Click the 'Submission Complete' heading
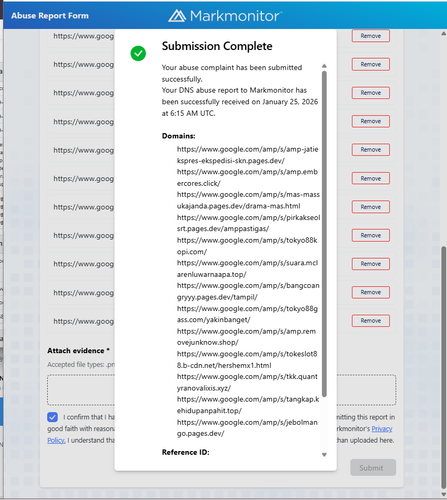Image resolution: width=447 pixels, height=500 pixels. click(x=217, y=46)
